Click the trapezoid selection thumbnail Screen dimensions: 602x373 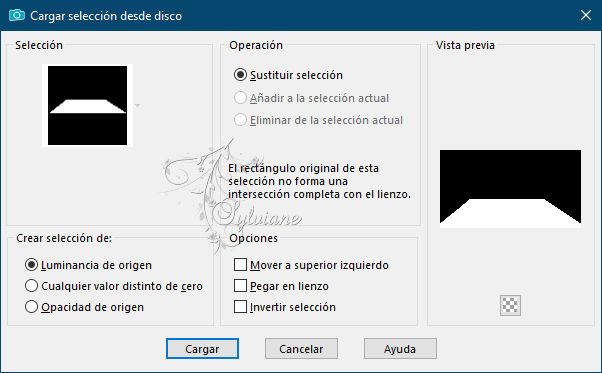click(88, 106)
